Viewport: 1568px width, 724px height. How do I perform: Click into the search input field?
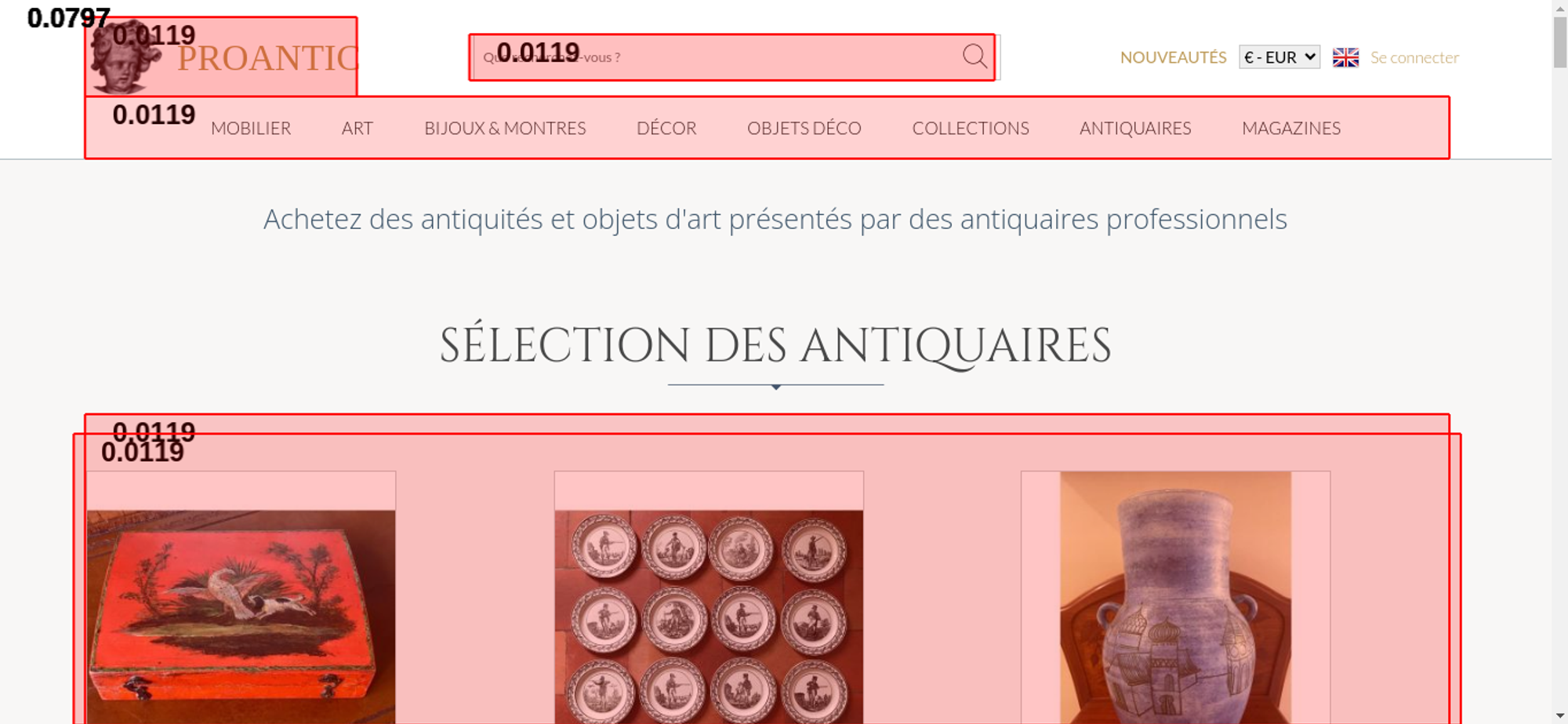[x=716, y=57]
